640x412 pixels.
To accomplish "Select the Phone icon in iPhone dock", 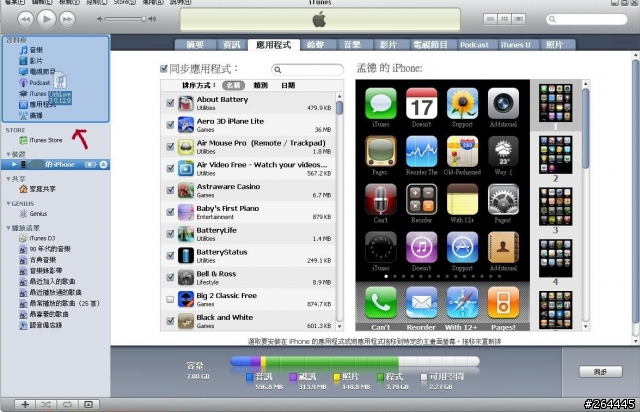I will point(380,303).
